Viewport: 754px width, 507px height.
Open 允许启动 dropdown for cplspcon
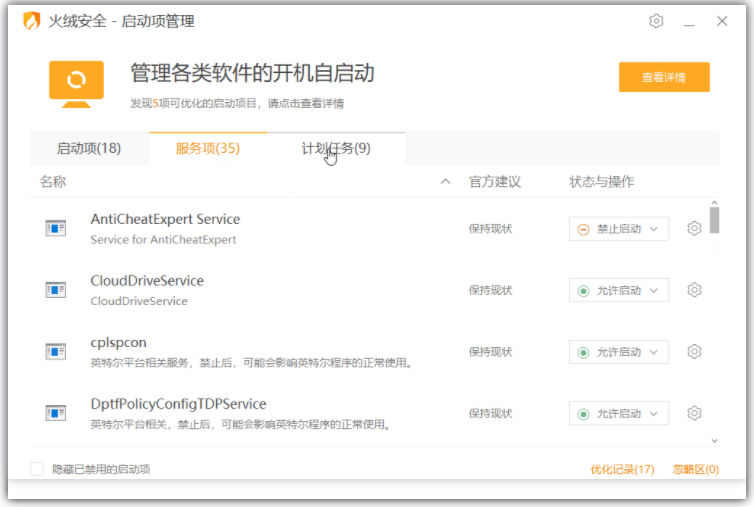tap(618, 352)
